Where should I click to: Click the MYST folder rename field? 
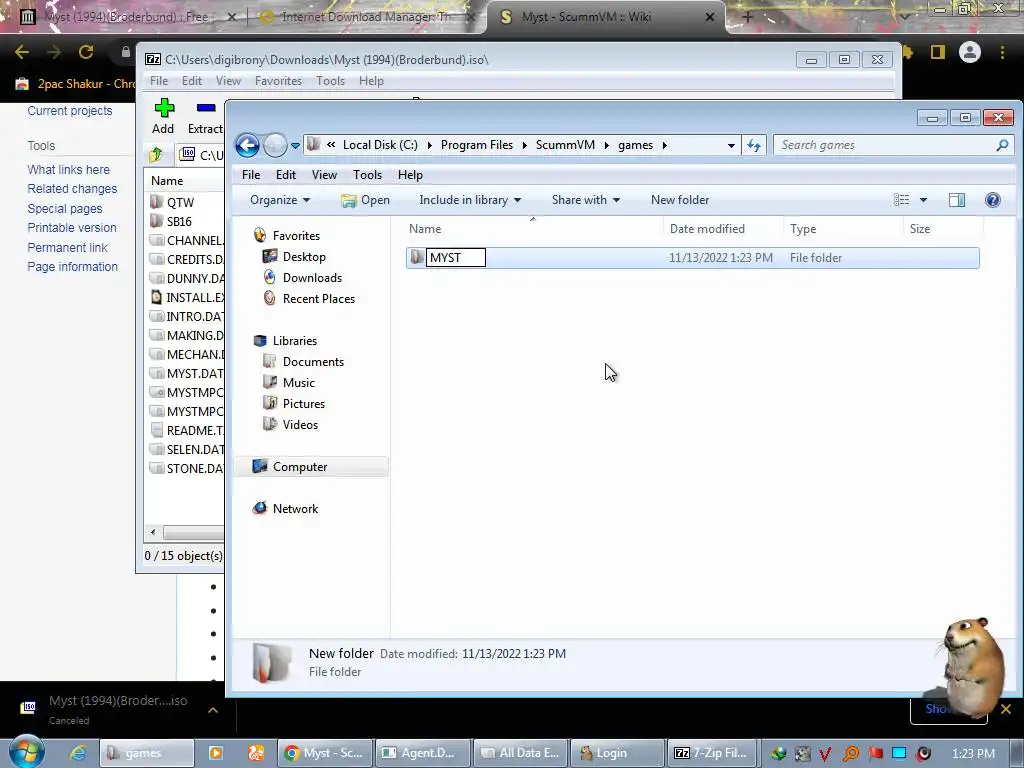pyautogui.click(x=456, y=257)
